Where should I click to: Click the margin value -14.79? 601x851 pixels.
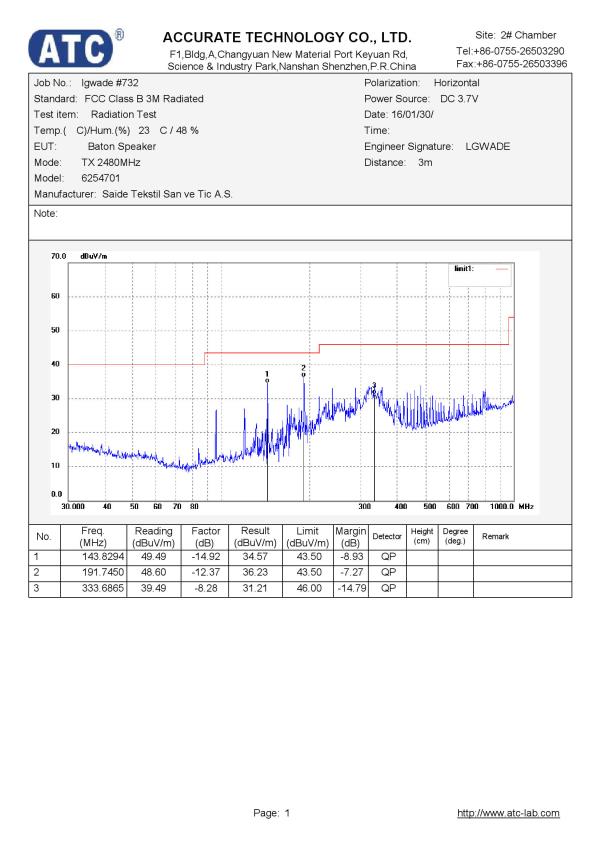tap(352, 588)
